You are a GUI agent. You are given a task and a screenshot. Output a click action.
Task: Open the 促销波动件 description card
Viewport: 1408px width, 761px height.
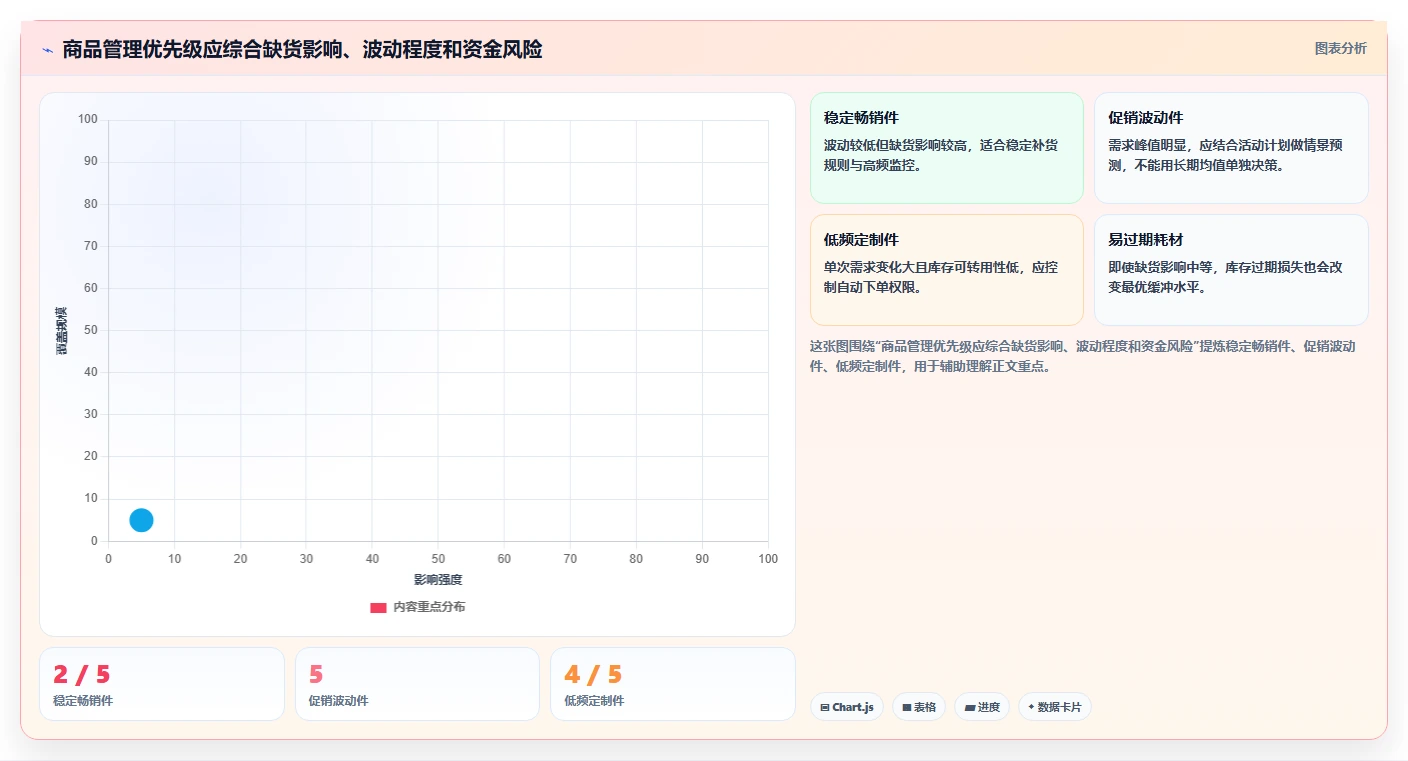point(1231,148)
